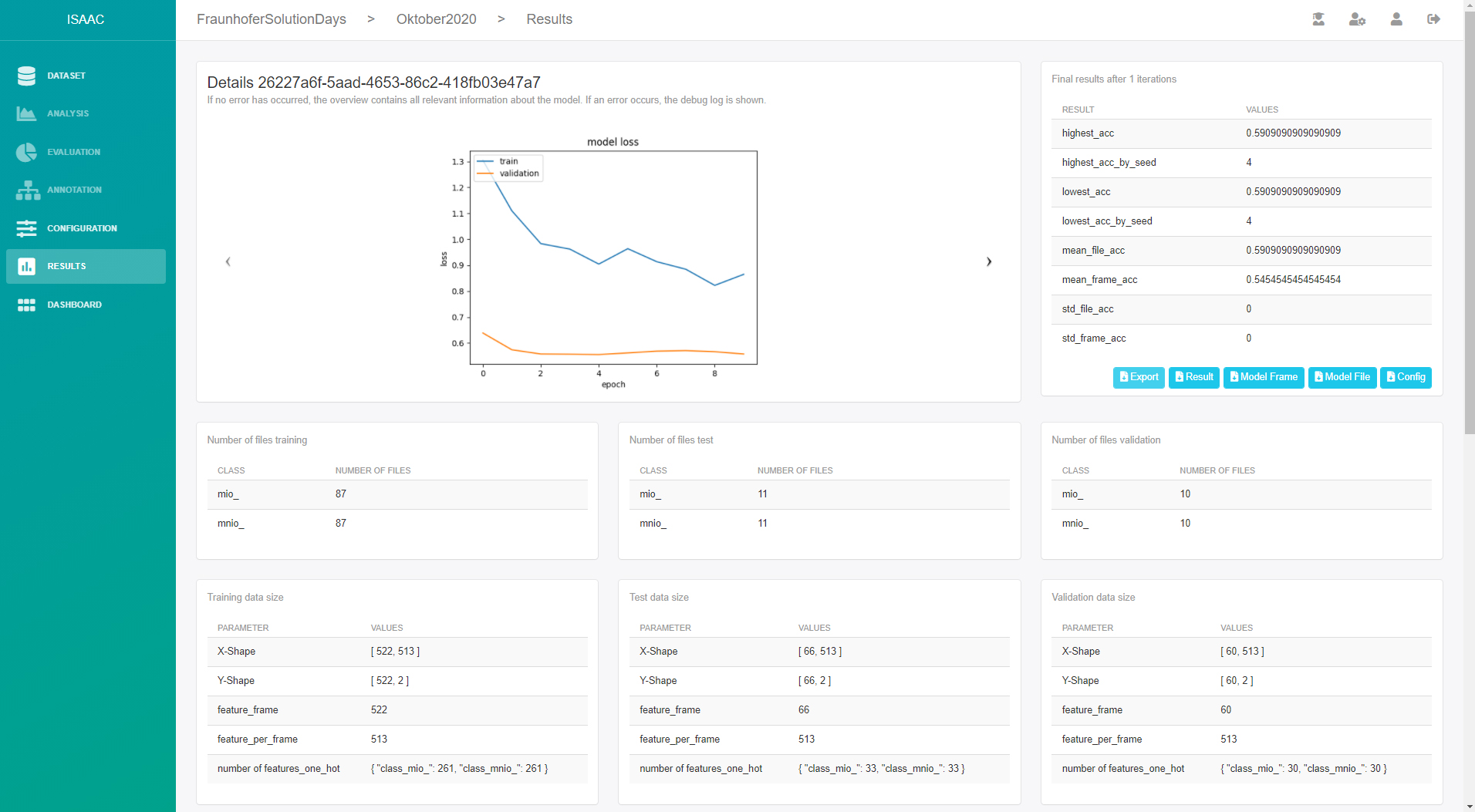Navigate to Oktober2020 breadcrumb
Screen dimensions: 1475x812
click(436, 19)
